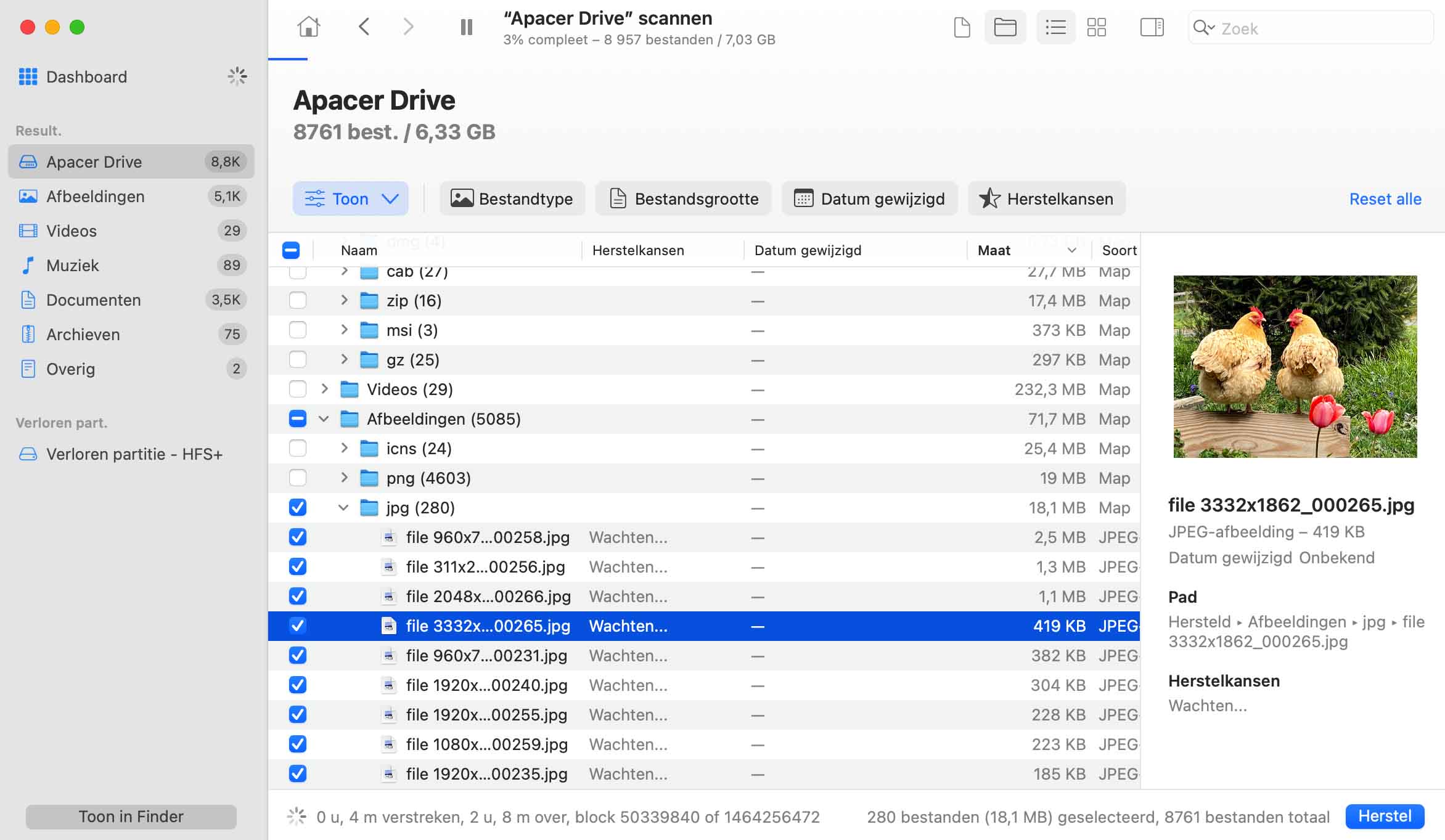The image size is (1445, 840).
Task: Select grid icon view mode
Action: 1096,28
